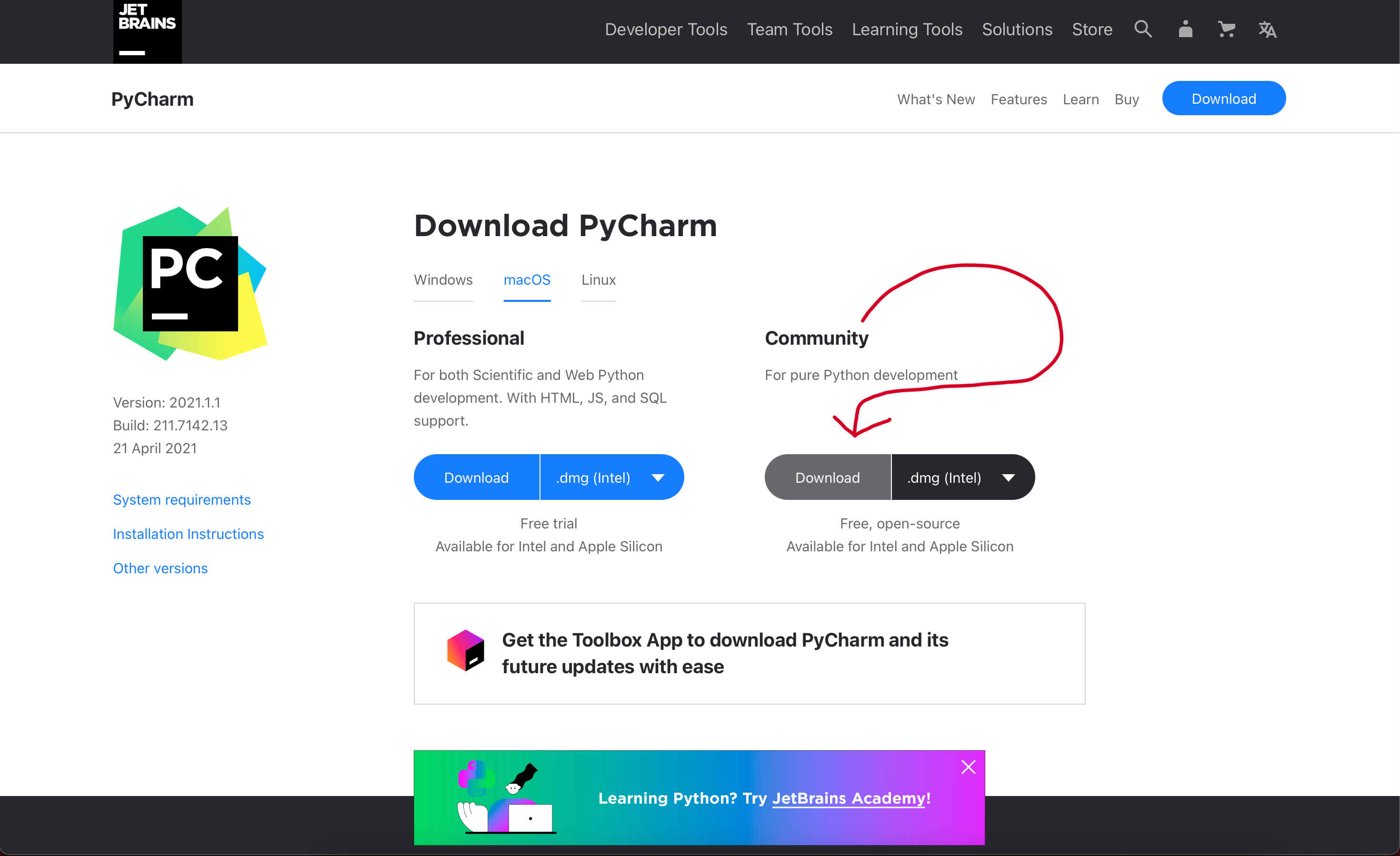Open the Learning Tools menu
The height and width of the screenshot is (856, 1400).
coord(907,29)
